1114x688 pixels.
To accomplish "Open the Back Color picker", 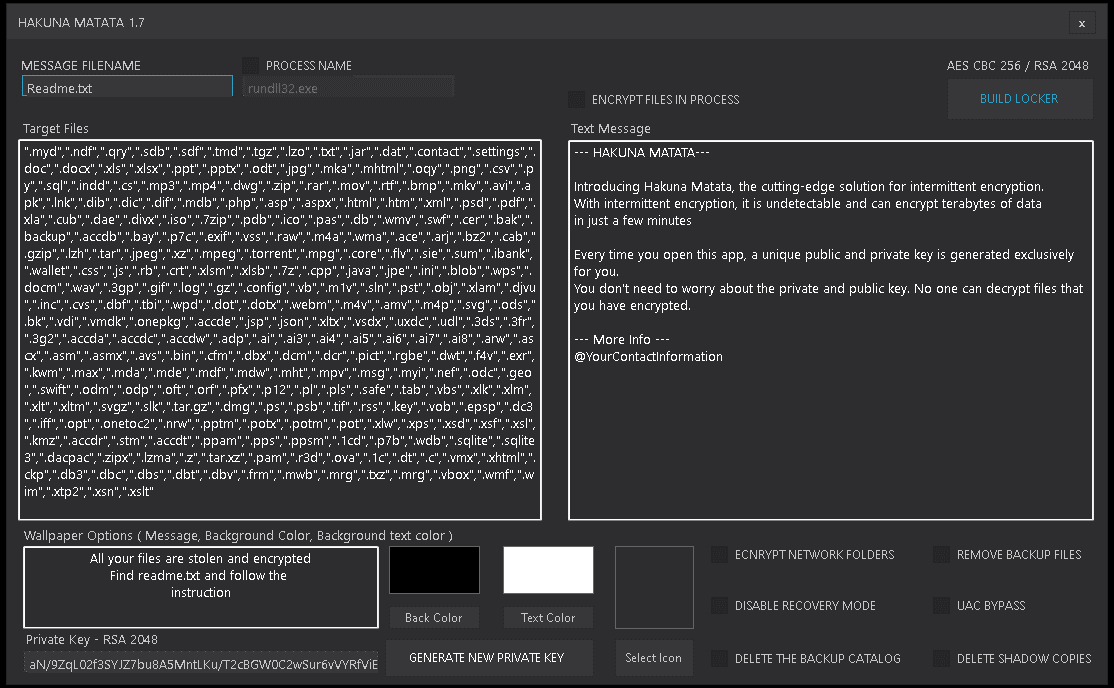I will coord(434,617).
